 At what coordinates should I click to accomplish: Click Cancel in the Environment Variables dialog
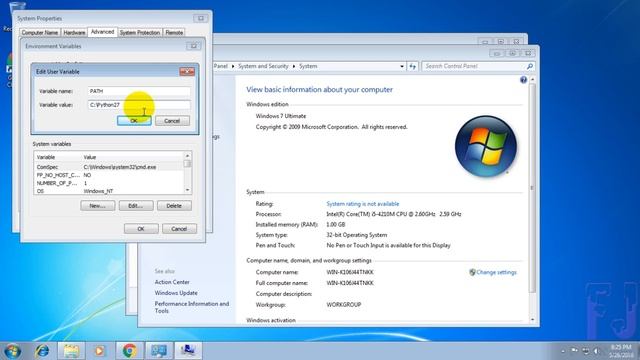(179, 229)
